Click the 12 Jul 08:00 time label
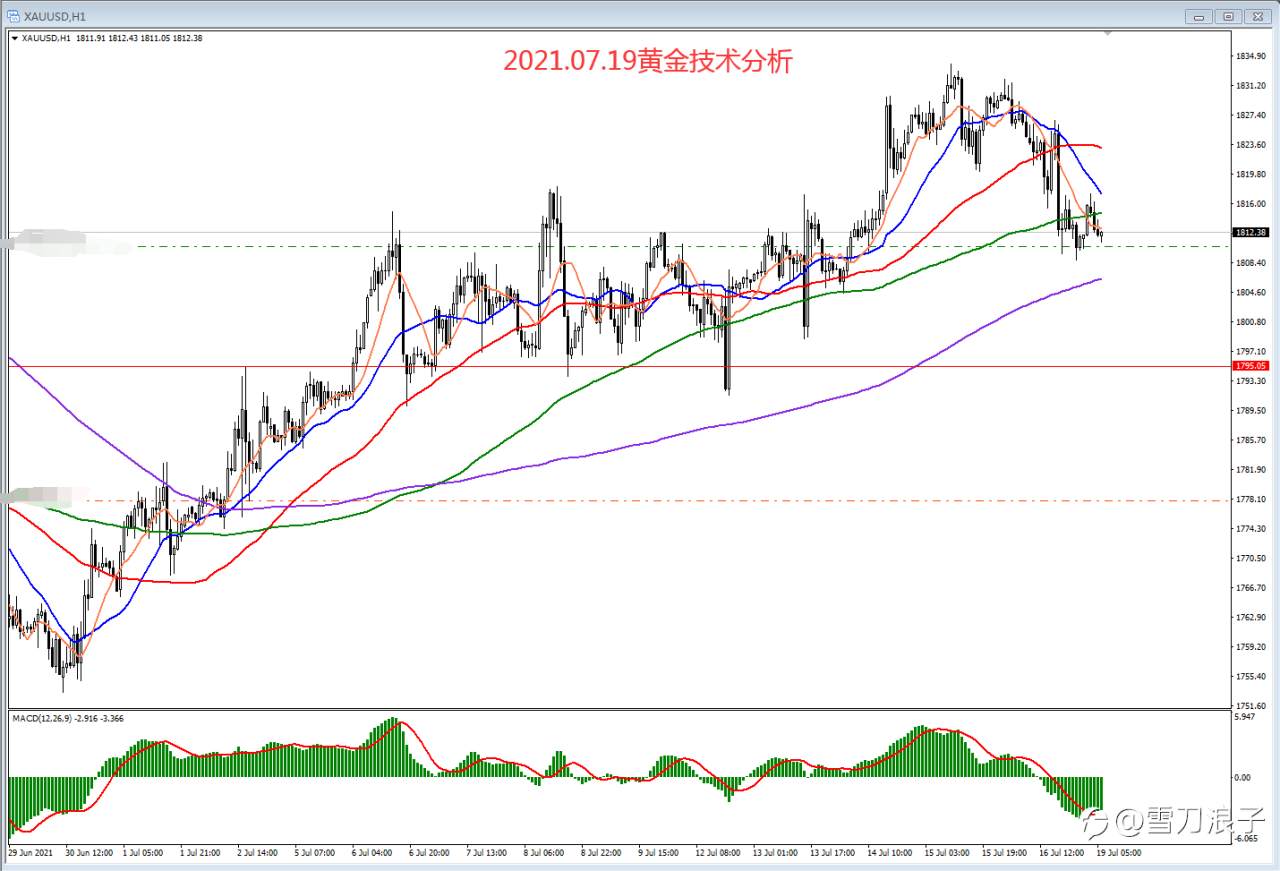This screenshot has width=1280, height=871. click(x=716, y=853)
